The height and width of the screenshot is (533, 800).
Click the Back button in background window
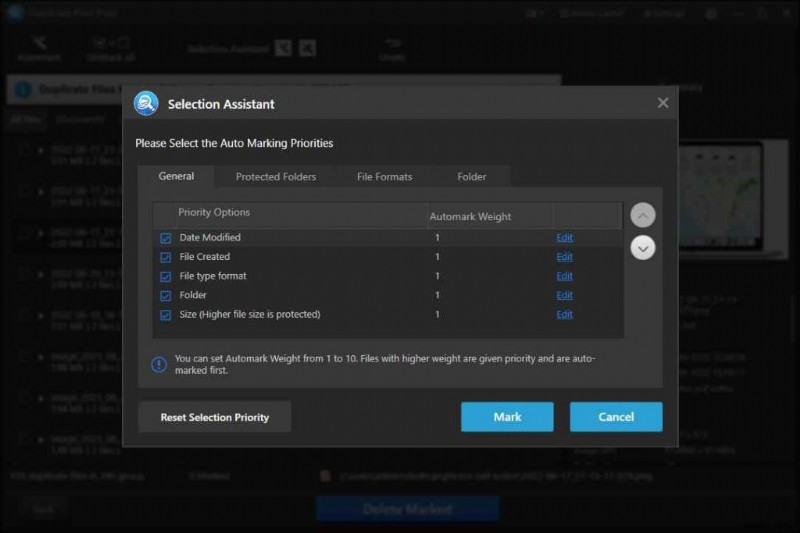[43, 509]
